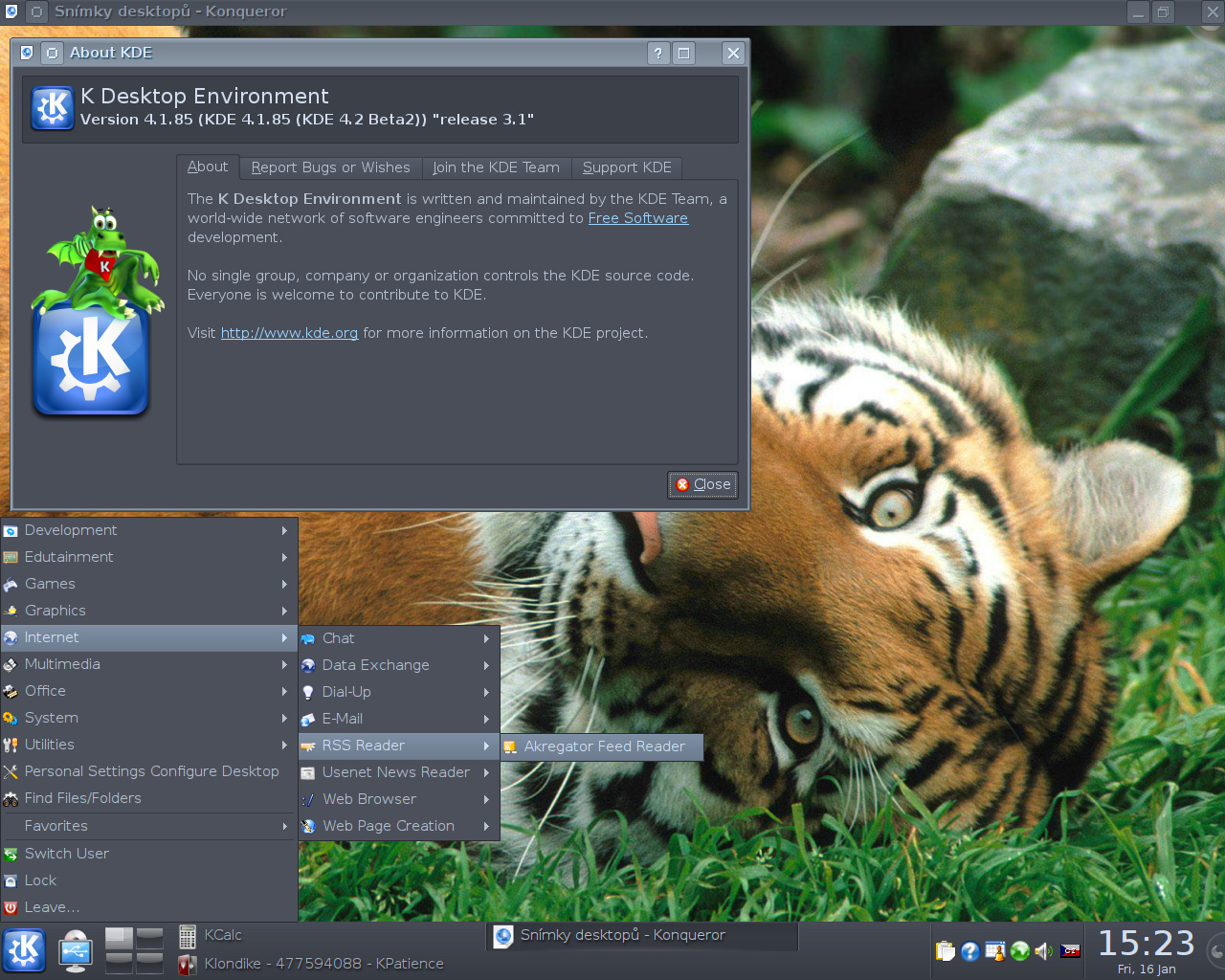Click the Switch User icon
Image resolution: width=1225 pixels, height=980 pixels.
point(11,854)
